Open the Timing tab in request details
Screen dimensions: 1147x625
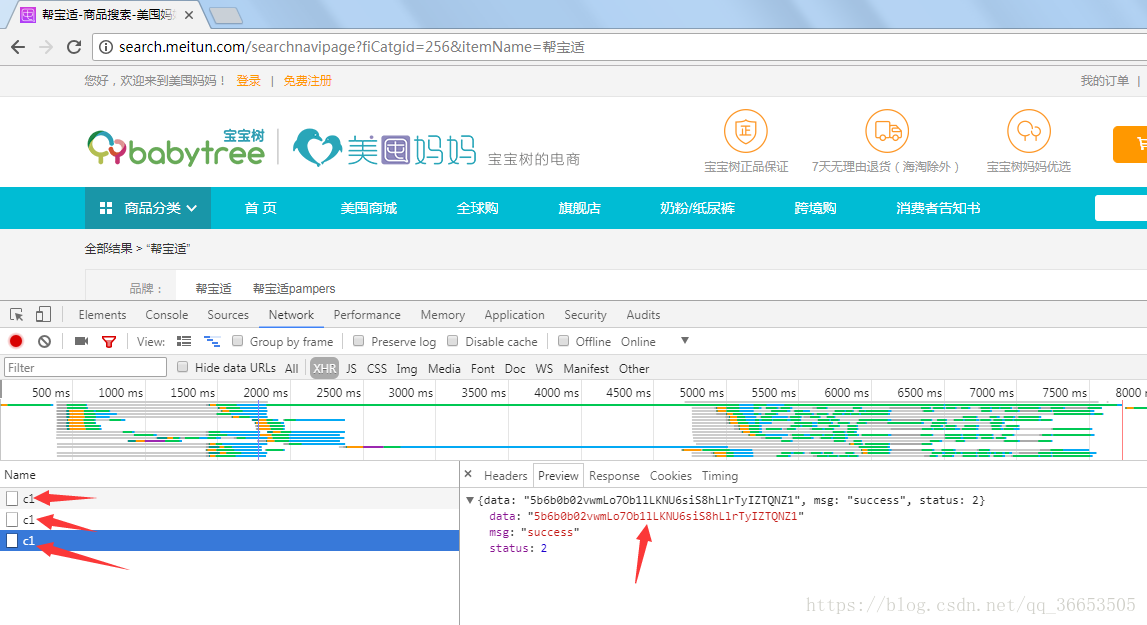click(x=720, y=476)
